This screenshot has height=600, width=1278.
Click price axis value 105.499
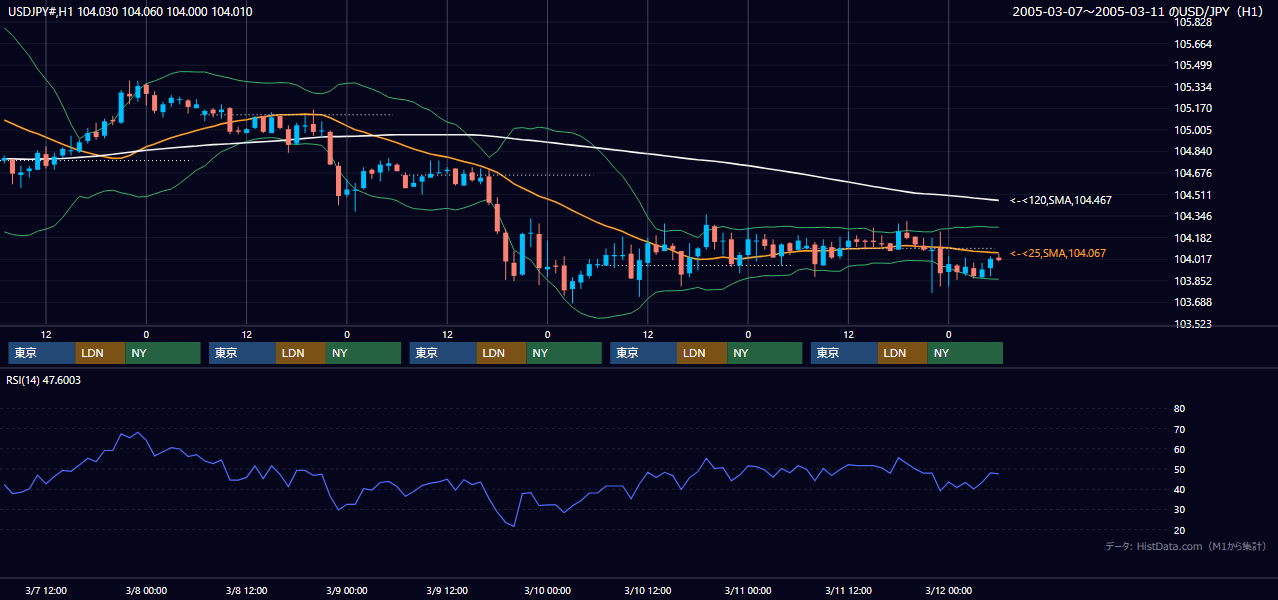click(x=1194, y=65)
